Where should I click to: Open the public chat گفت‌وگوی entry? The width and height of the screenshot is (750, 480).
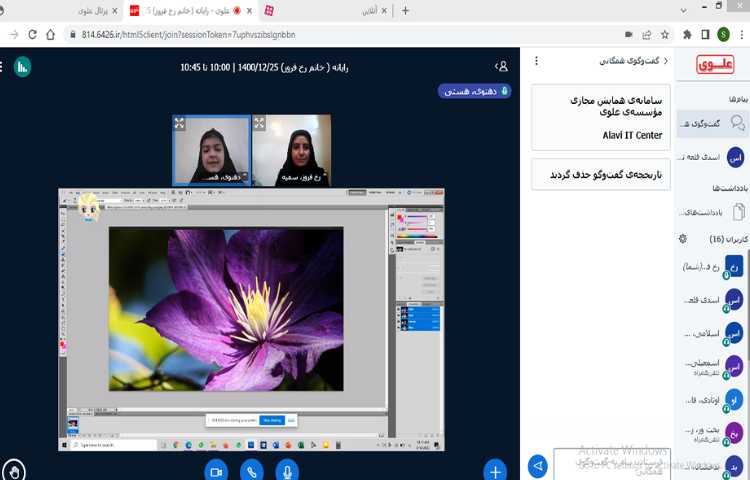(712, 123)
